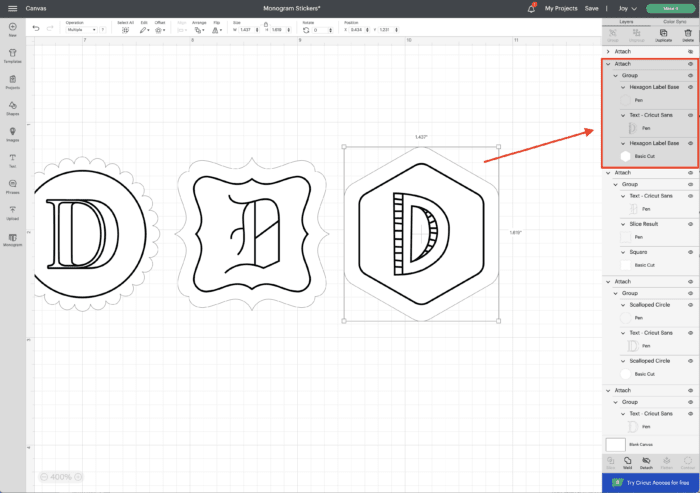
Task: Click the Blank Canvas color swatch
Action: click(x=617, y=443)
